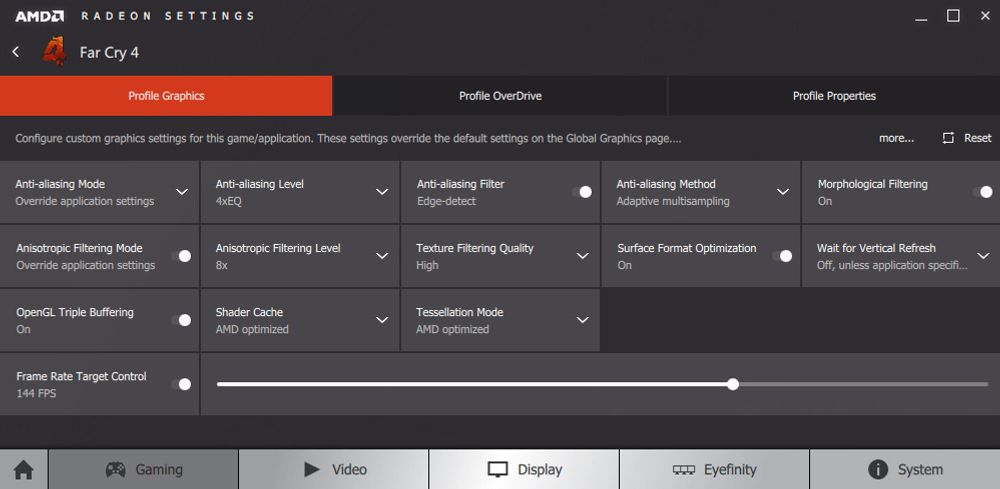The height and width of the screenshot is (489, 1000).
Task: Disable Frame Rate Target Control
Action: [181, 384]
